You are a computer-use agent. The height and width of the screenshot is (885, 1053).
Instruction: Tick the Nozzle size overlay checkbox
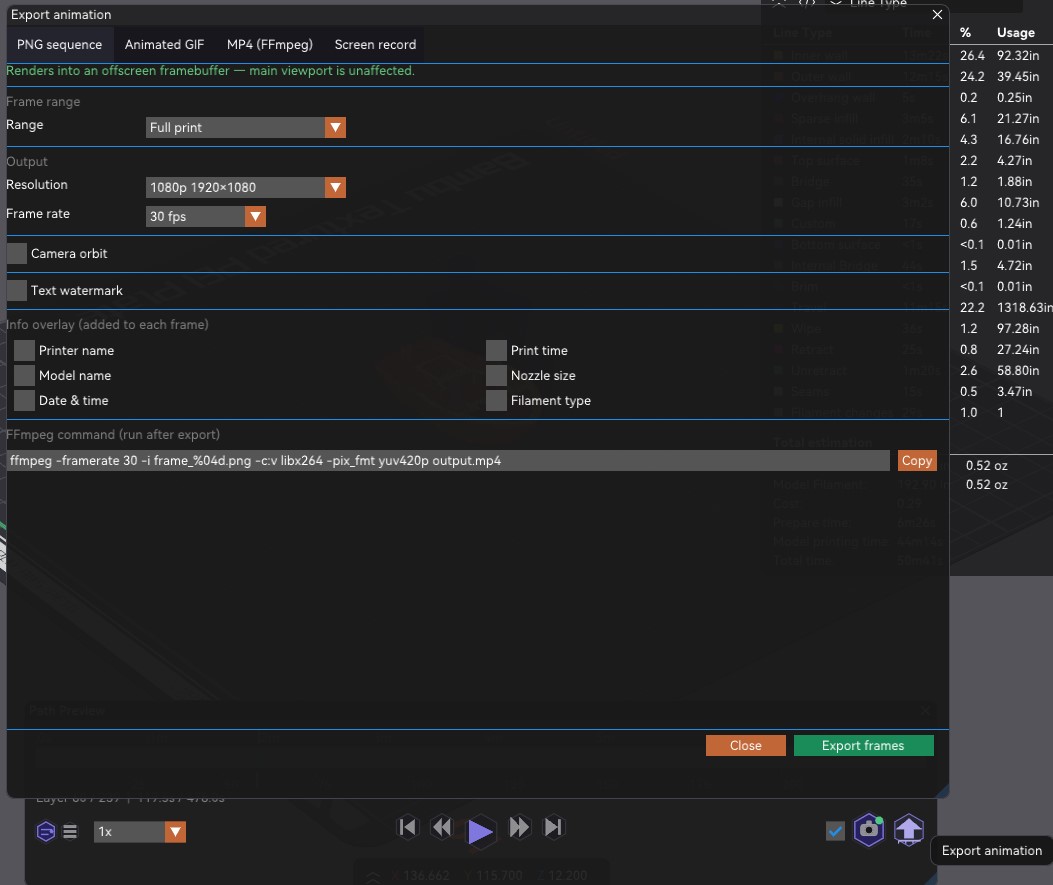pos(496,375)
